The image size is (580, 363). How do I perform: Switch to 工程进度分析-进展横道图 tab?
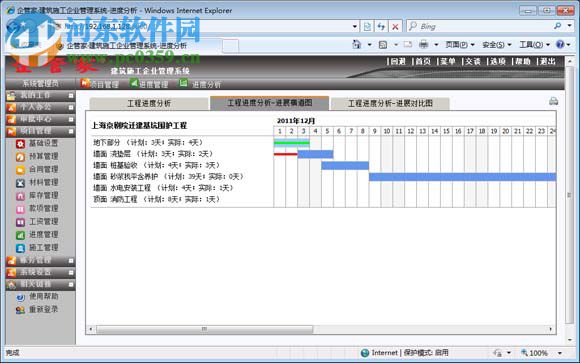[269, 103]
